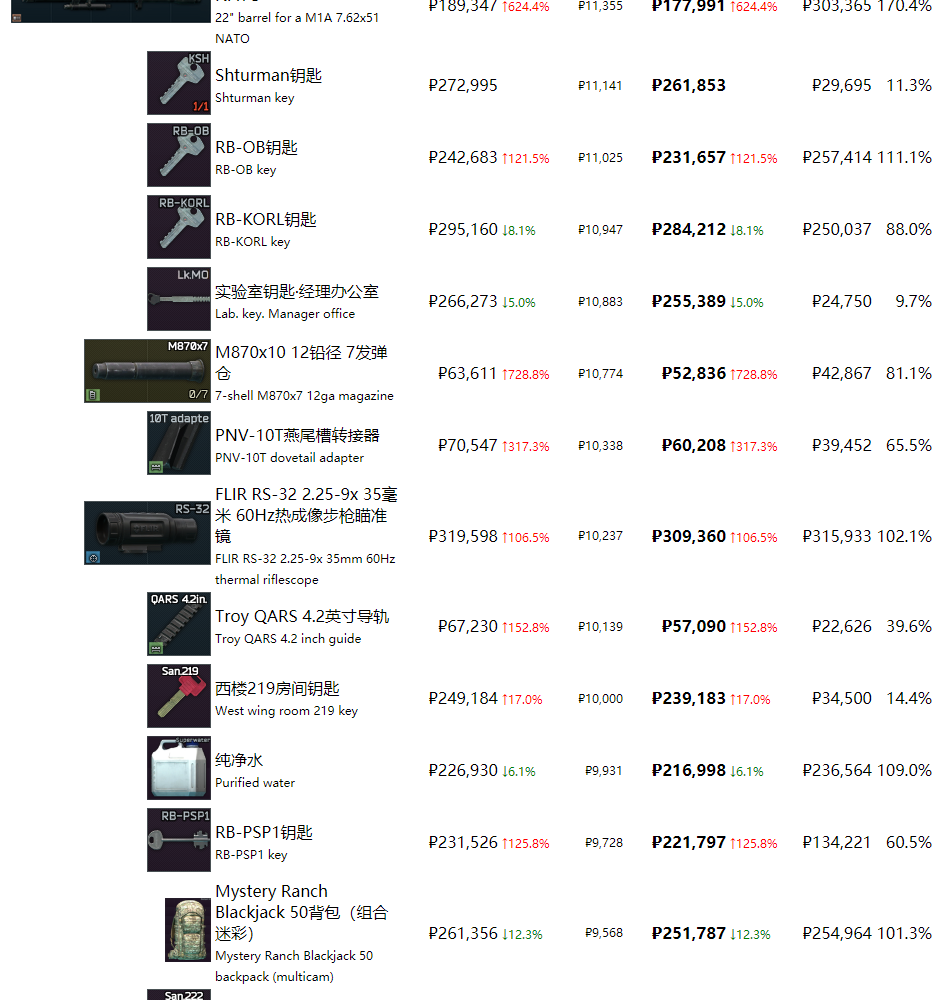The image size is (939, 1000).
Task: Click the Shturman key item icon
Action: tap(179, 83)
